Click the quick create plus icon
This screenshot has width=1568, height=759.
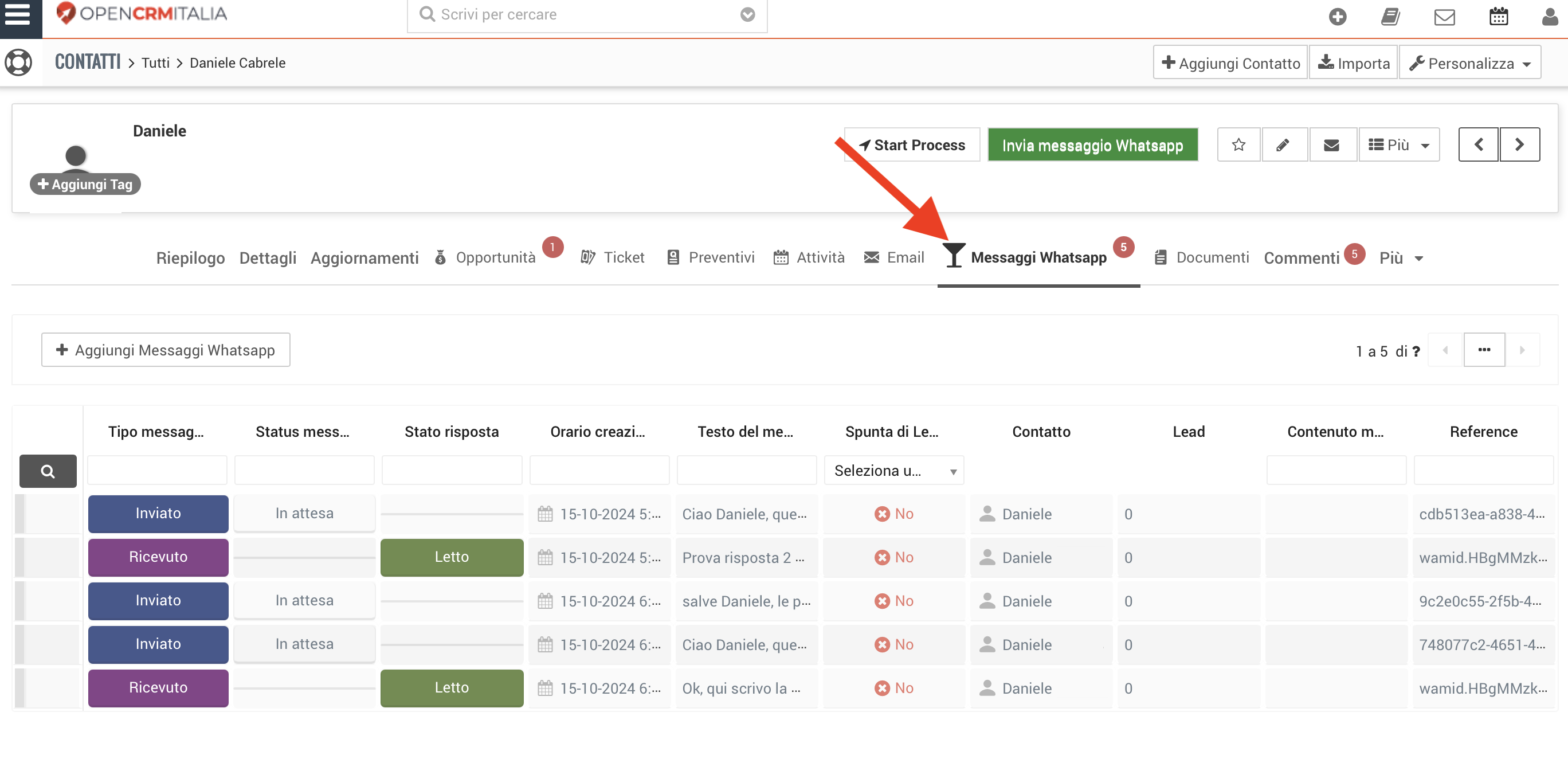pyautogui.click(x=1337, y=17)
